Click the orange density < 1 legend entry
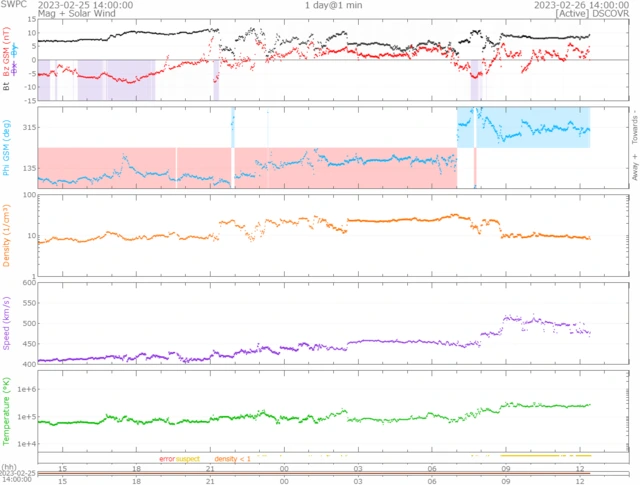The height and width of the screenshot is (485, 640). [232, 459]
